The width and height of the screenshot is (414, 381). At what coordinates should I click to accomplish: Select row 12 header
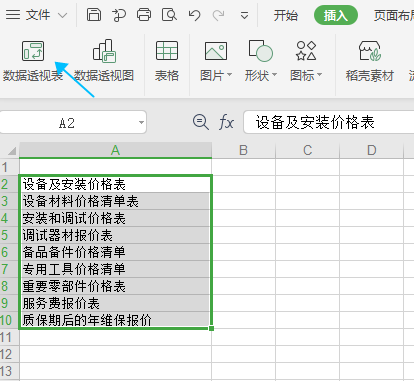[9, 354]
